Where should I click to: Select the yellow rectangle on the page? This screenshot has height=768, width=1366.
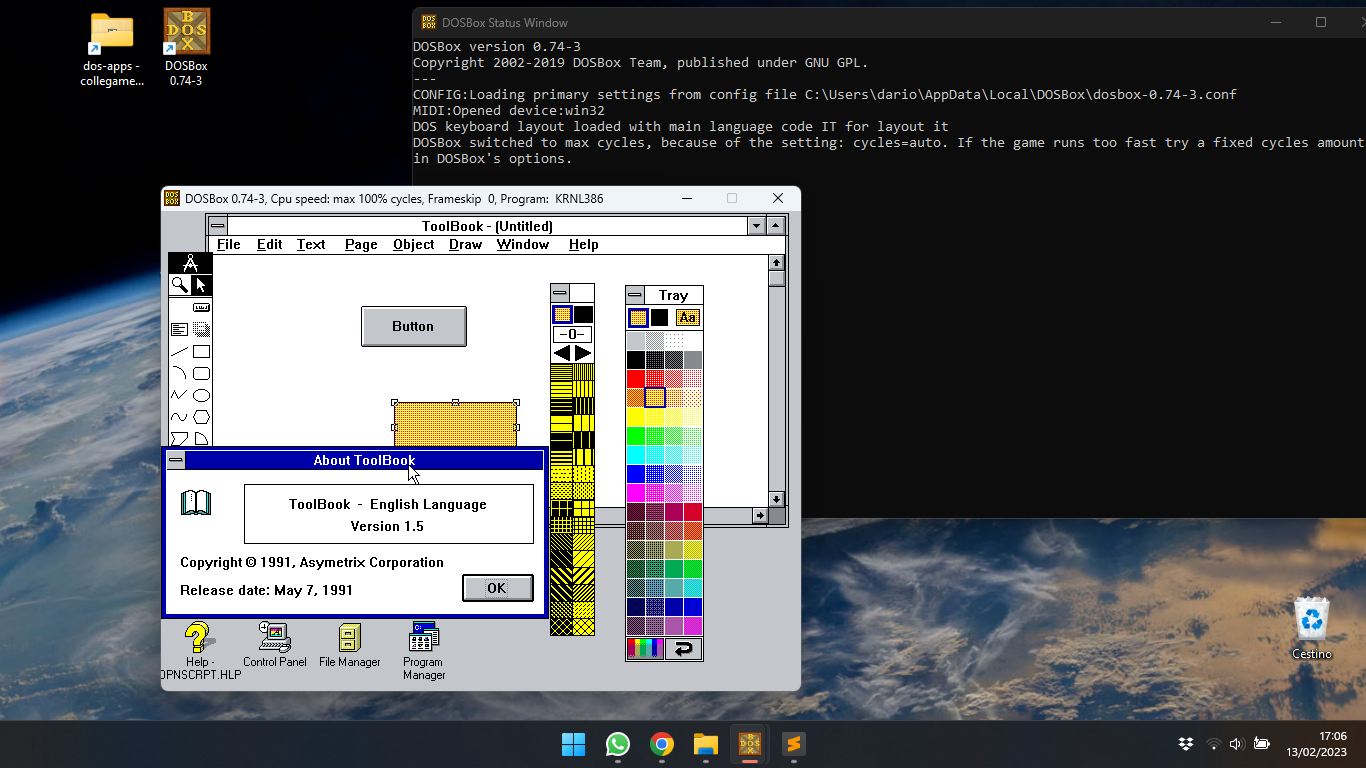coord(455,424)
